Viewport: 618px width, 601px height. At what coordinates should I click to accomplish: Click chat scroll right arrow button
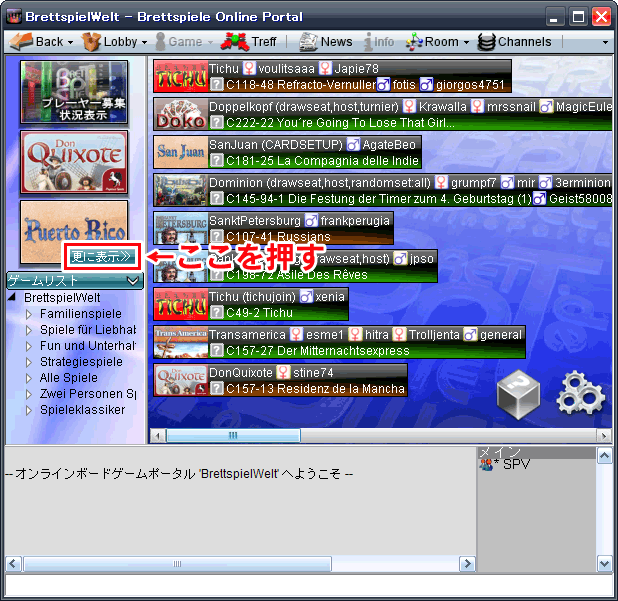click(468, 564)
